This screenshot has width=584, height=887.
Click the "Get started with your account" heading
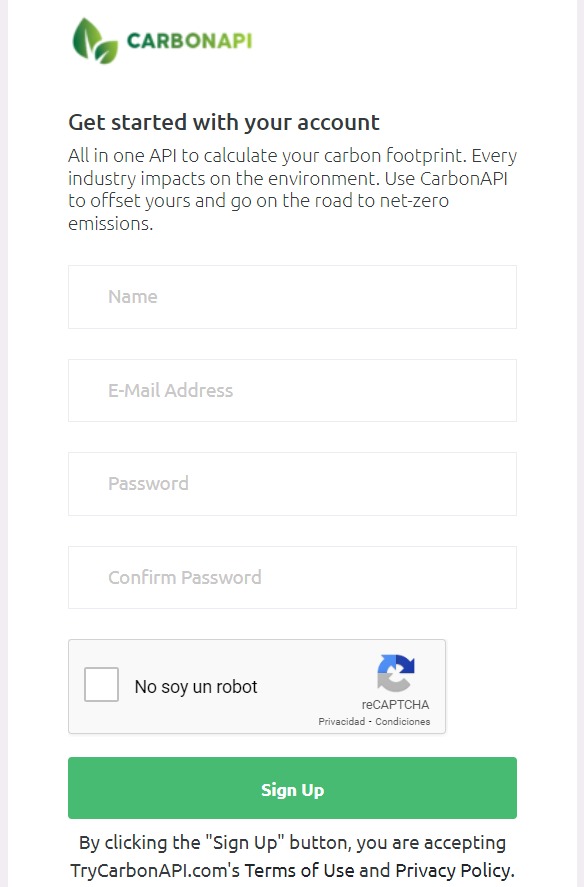(x=224, y=122)
